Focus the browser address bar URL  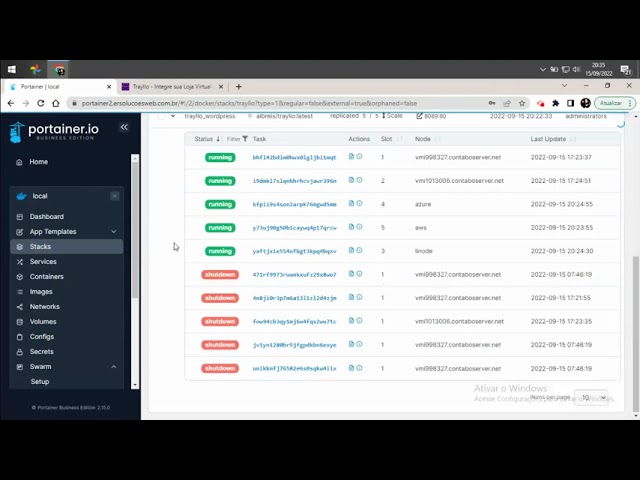click(x=249, y=103)
